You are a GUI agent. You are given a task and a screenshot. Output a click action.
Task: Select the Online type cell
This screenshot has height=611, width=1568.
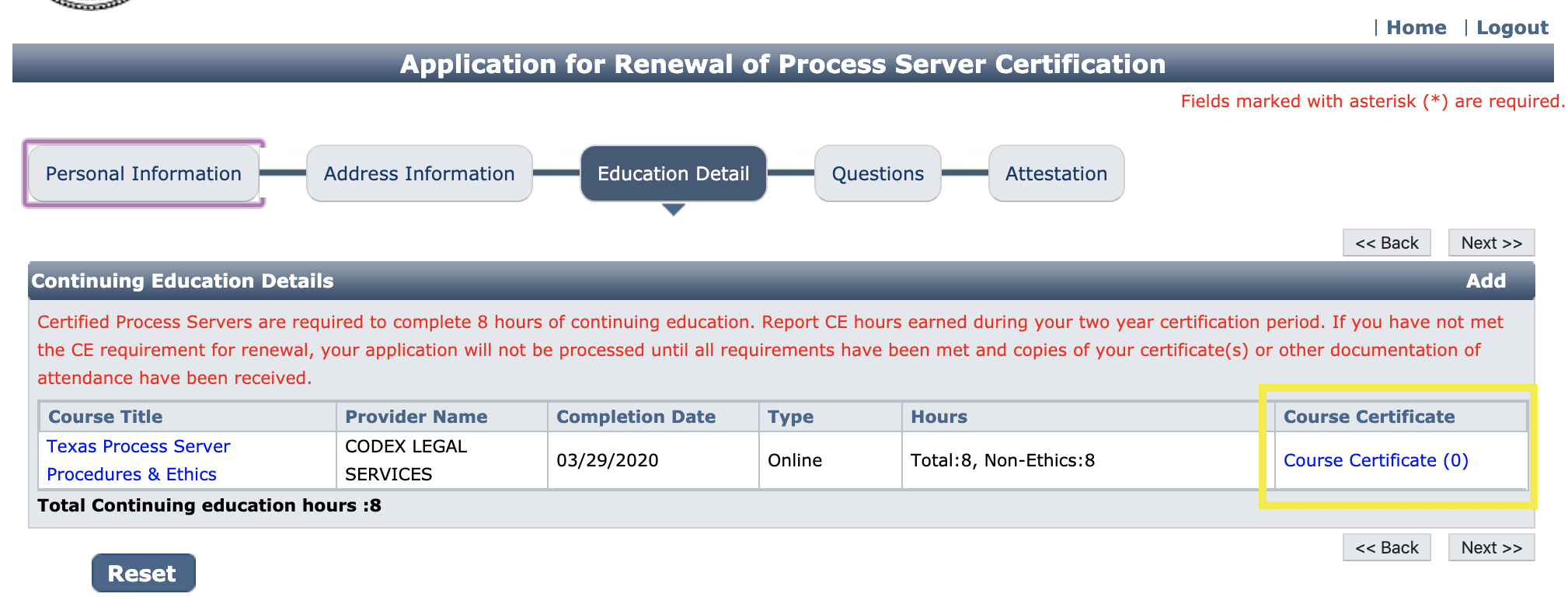tap(831, 460)
